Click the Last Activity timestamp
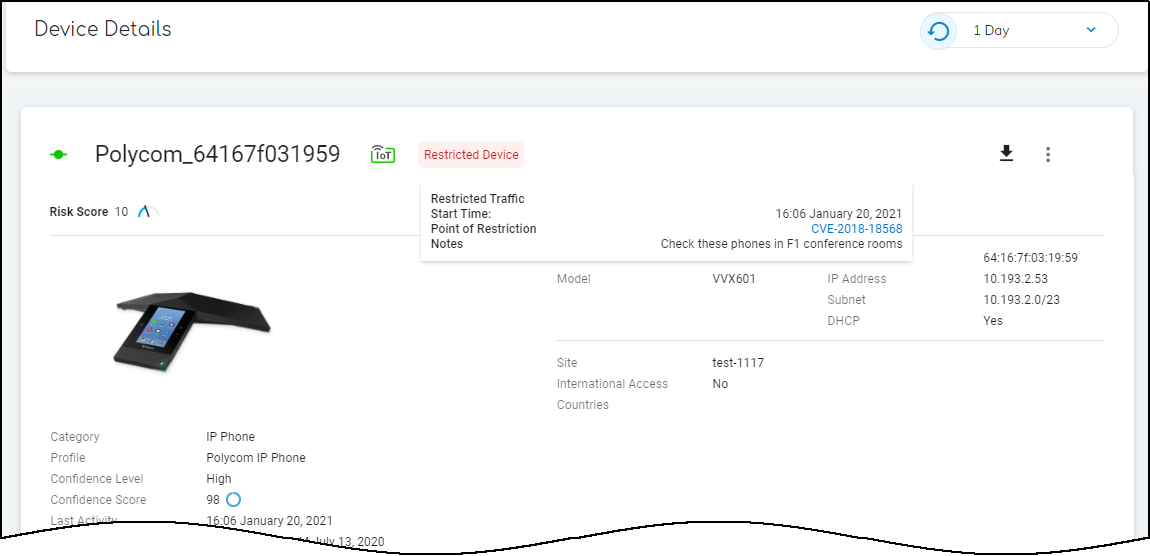This screenshot has height=556, width=1150. pos(270,520)
